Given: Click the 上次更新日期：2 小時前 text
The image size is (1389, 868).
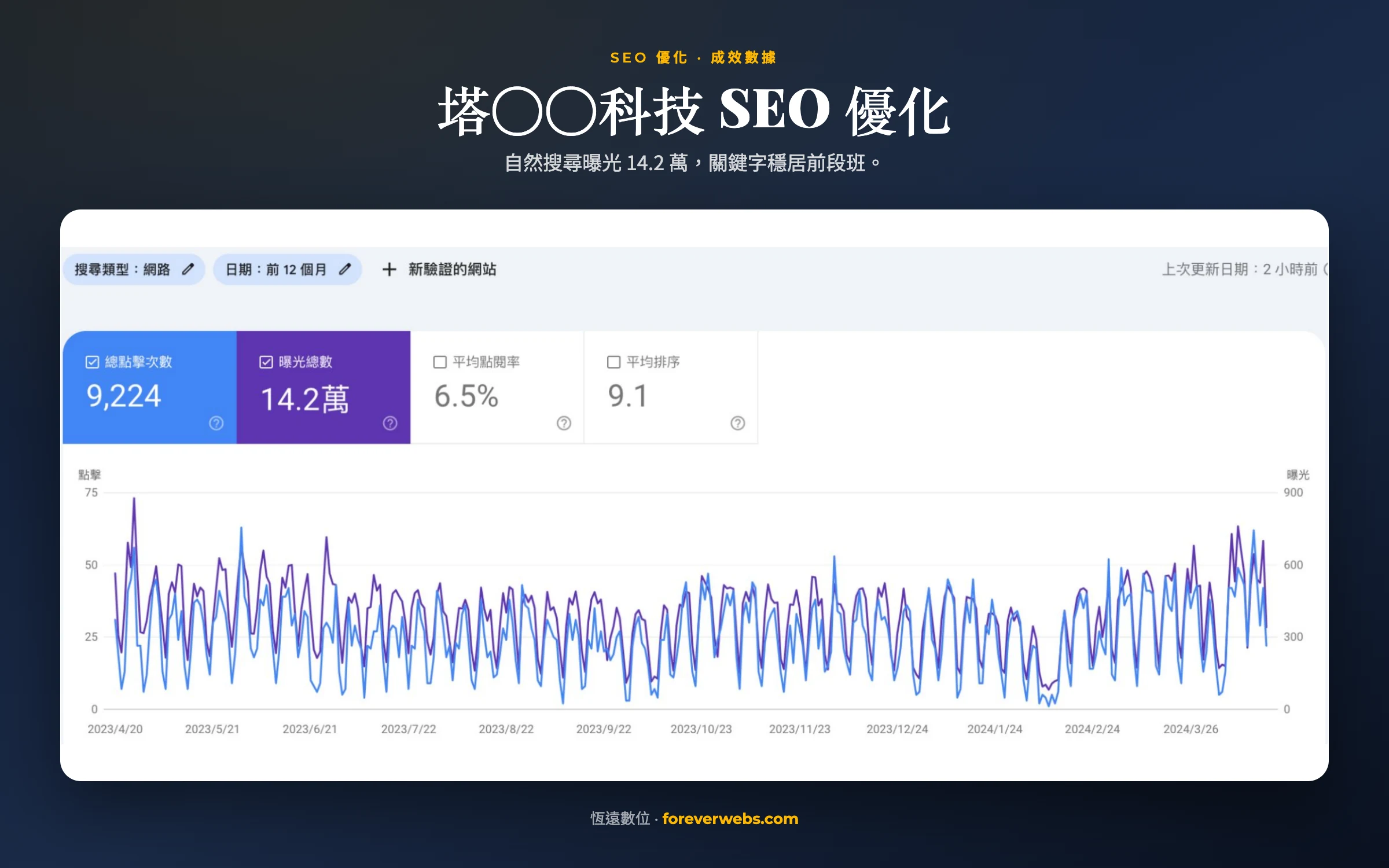Looking at the screenshot, I should pyautogui.click(x=1240, y=269).
